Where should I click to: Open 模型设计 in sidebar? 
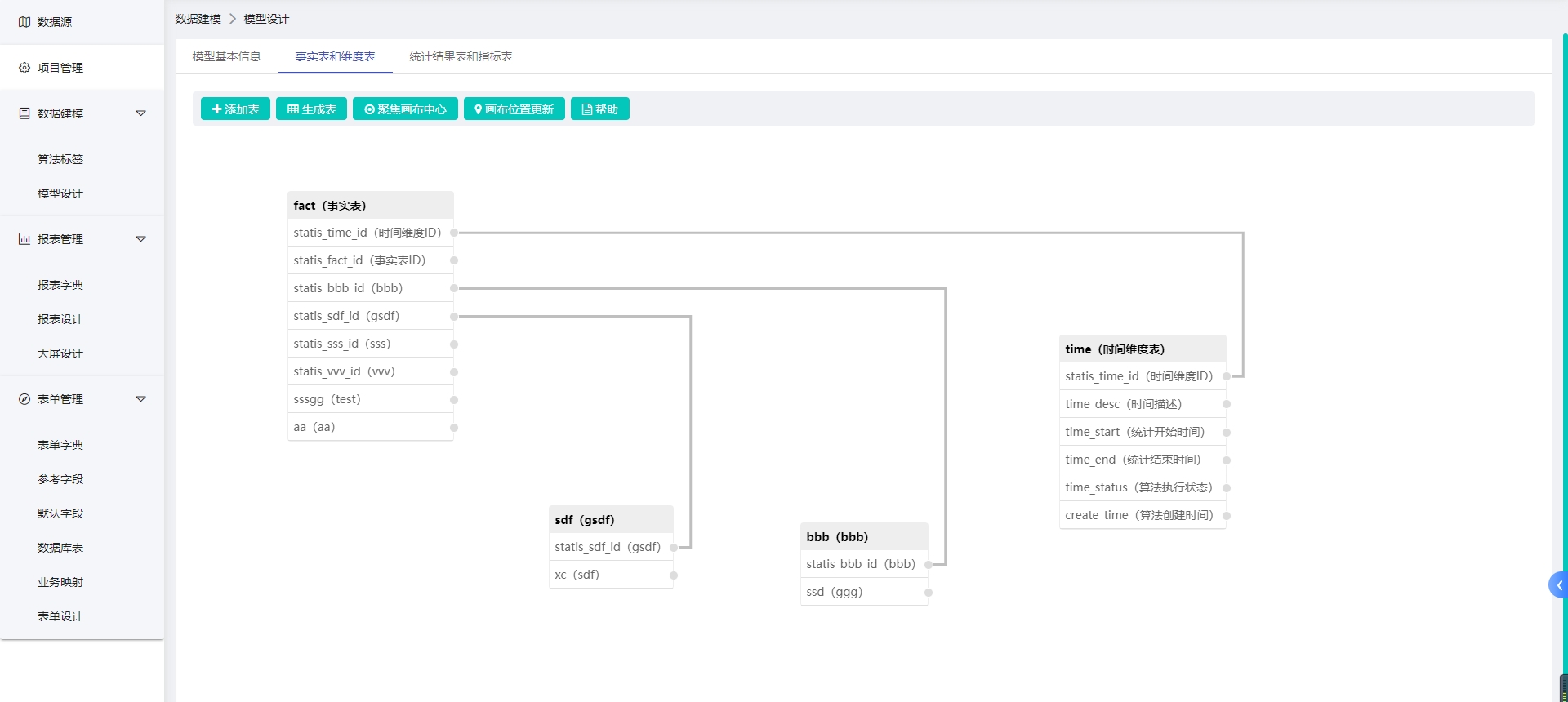pyautogui.click(x=60, y=193)
